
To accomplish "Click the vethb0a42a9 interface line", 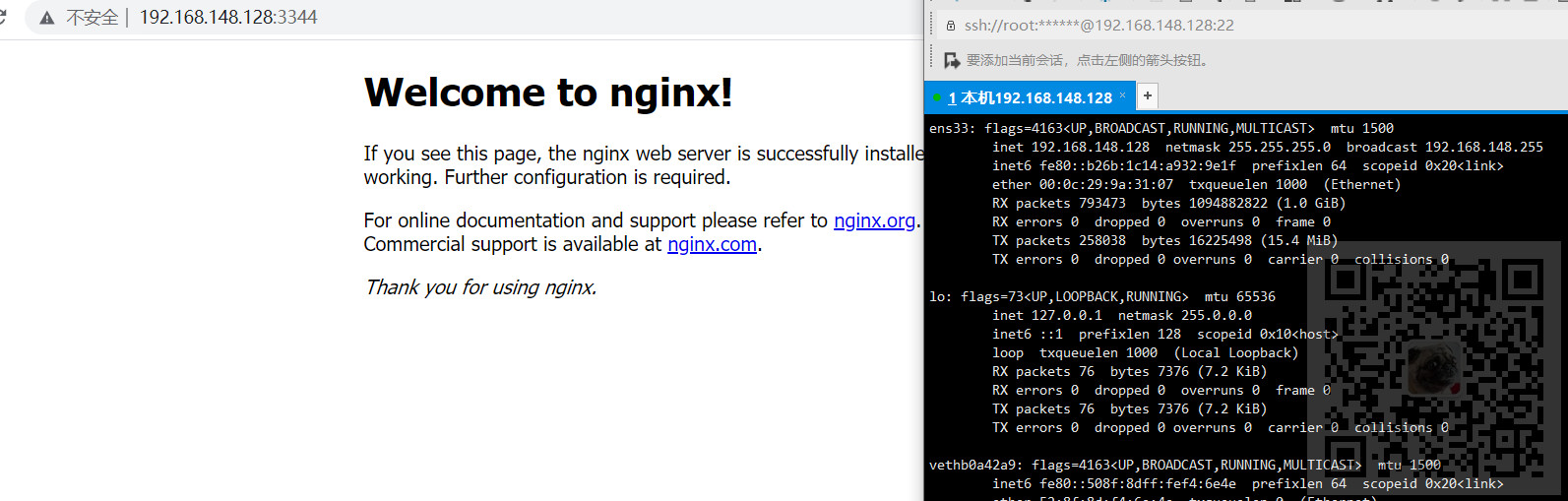I will (1185, 465).
